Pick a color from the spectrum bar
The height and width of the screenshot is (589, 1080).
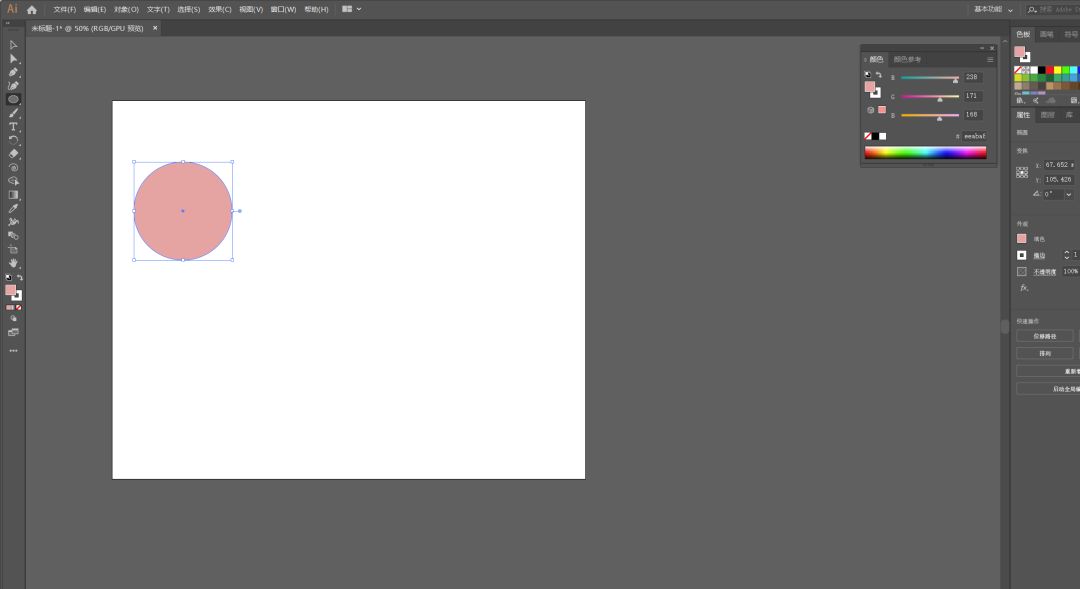pyautogui.click(x=925, y=153)
